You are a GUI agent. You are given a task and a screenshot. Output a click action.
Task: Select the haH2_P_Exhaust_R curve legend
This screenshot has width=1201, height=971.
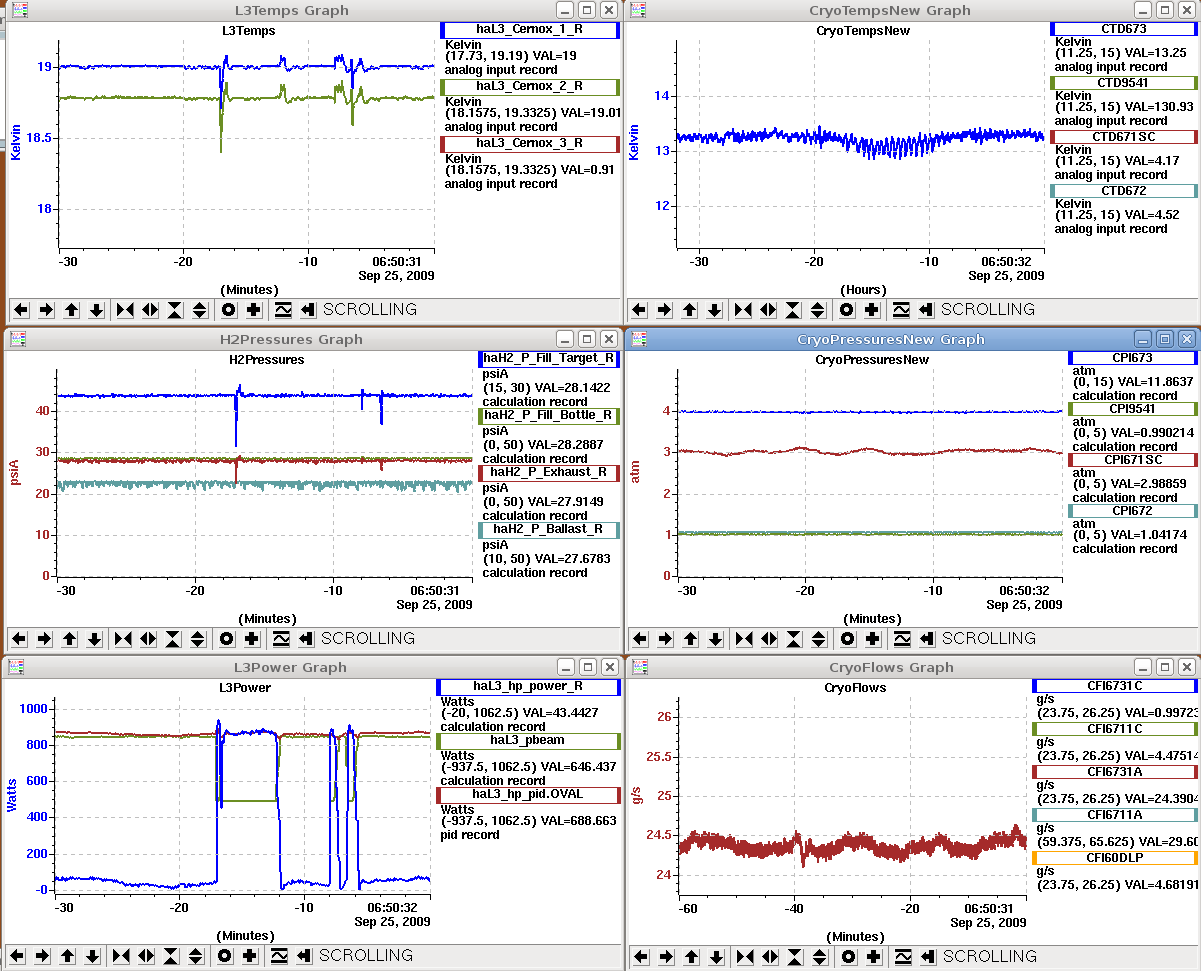click(549, 472)
